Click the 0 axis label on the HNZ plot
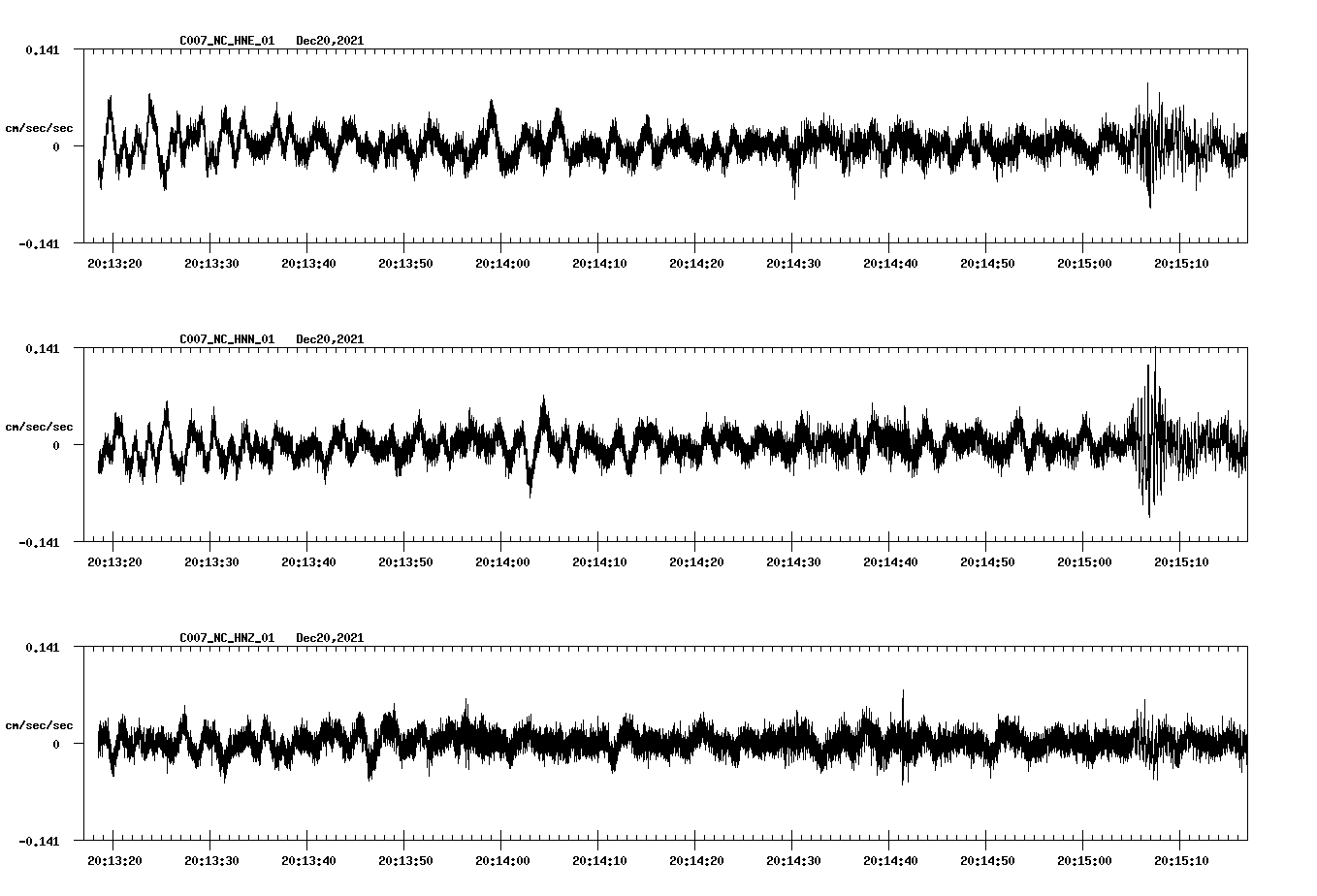 click(x=56, y=744)
